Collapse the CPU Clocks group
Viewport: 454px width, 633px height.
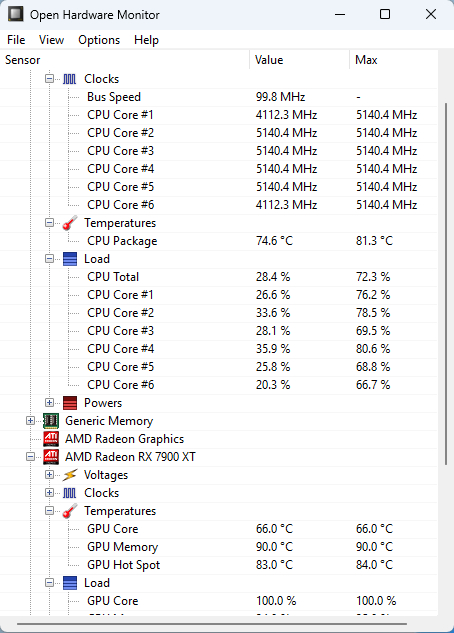[x=49, y=79]
